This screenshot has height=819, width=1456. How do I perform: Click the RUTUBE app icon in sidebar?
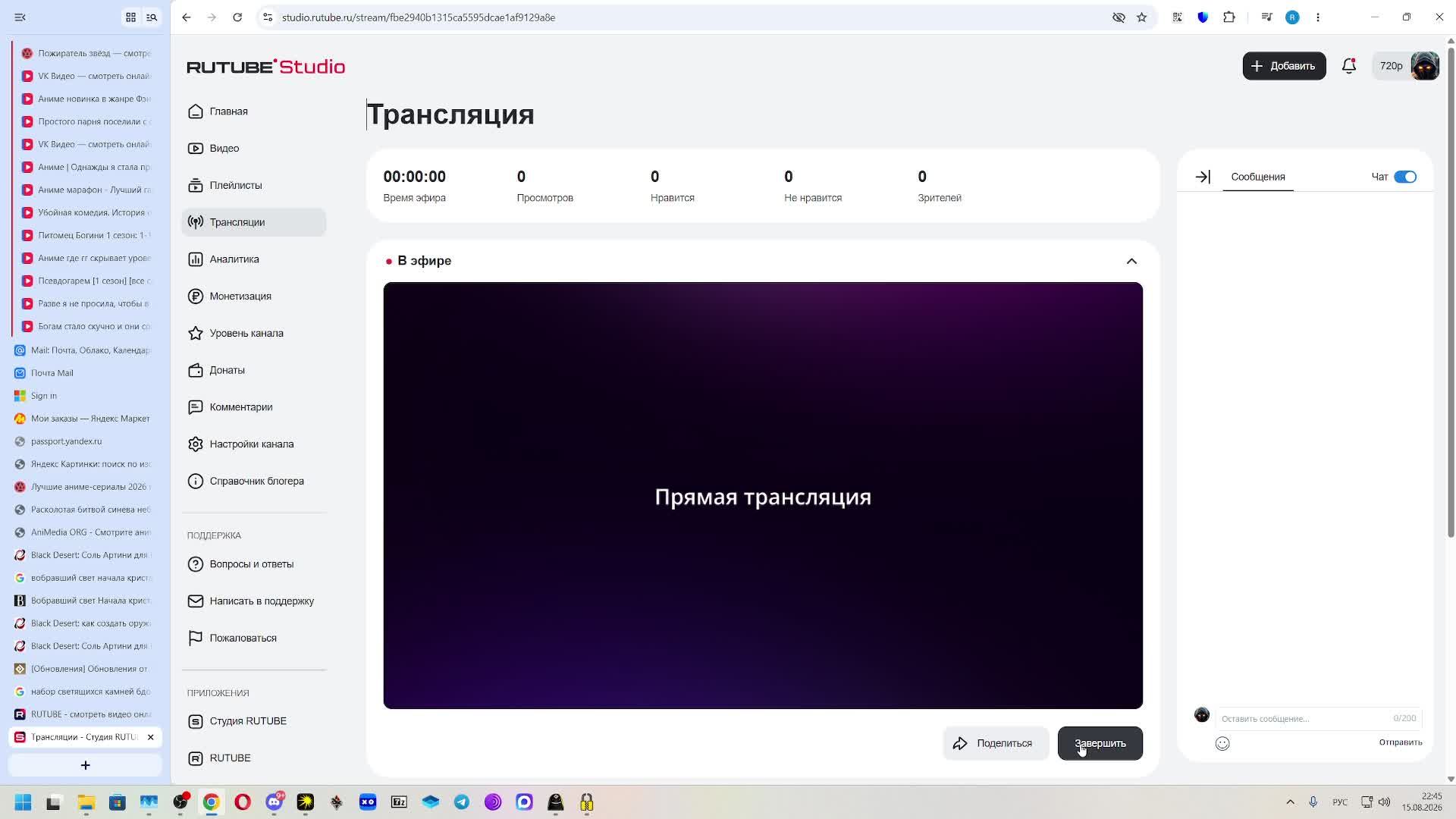(x=196, y=758)
